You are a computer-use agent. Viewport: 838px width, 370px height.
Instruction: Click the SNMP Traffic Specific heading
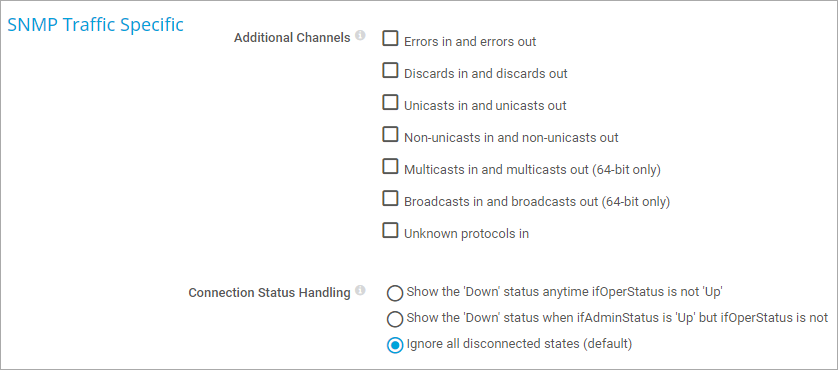pos(96,25)
